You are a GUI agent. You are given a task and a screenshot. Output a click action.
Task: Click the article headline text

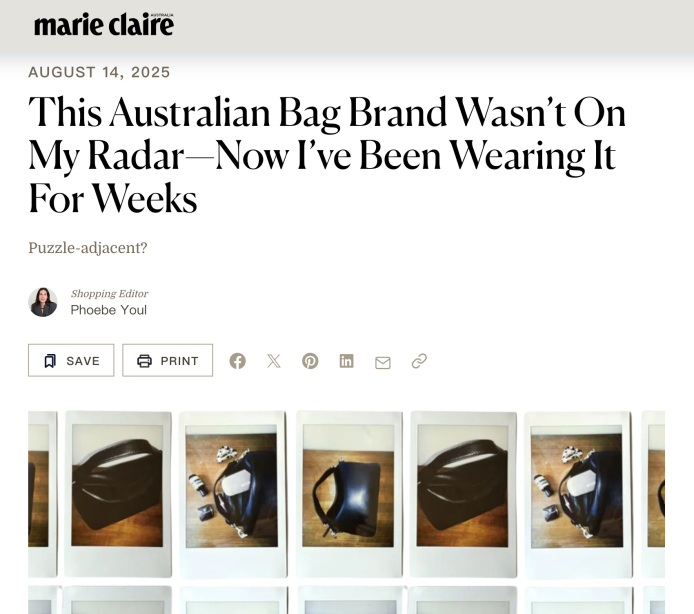click(327, 155)
